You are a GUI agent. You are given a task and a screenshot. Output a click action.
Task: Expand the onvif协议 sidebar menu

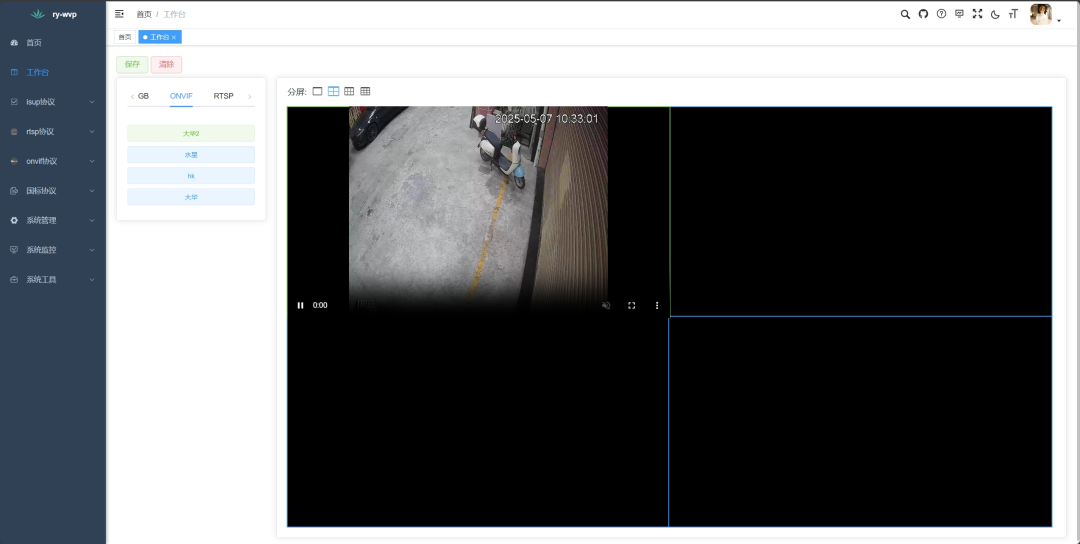(x=53, y=161)
